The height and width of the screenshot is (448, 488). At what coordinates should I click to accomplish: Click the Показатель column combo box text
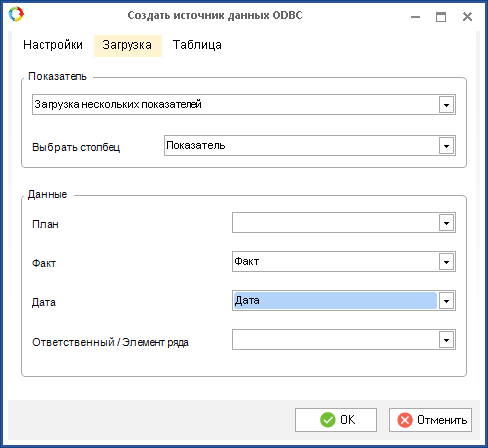tap(196, 145)
